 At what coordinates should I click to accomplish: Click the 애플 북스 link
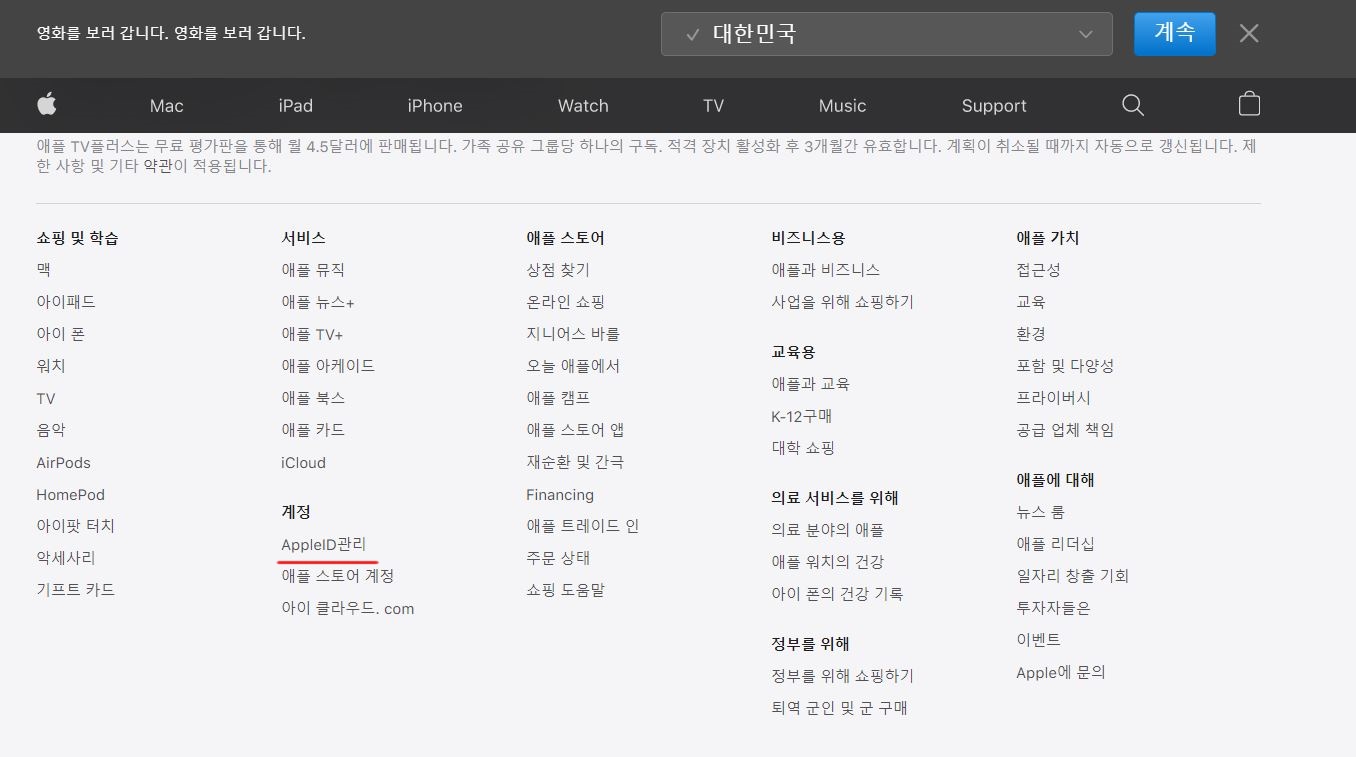tap(313, 398)
